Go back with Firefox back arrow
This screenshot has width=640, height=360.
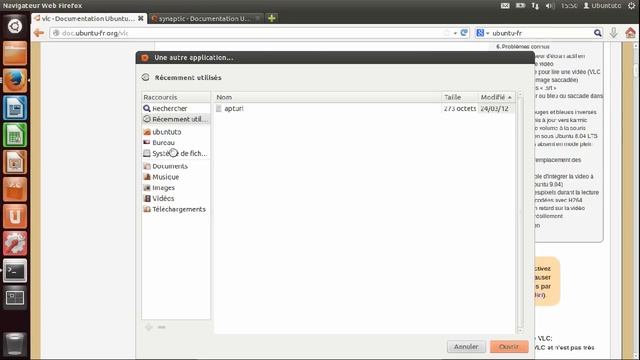tap(39, 33)
